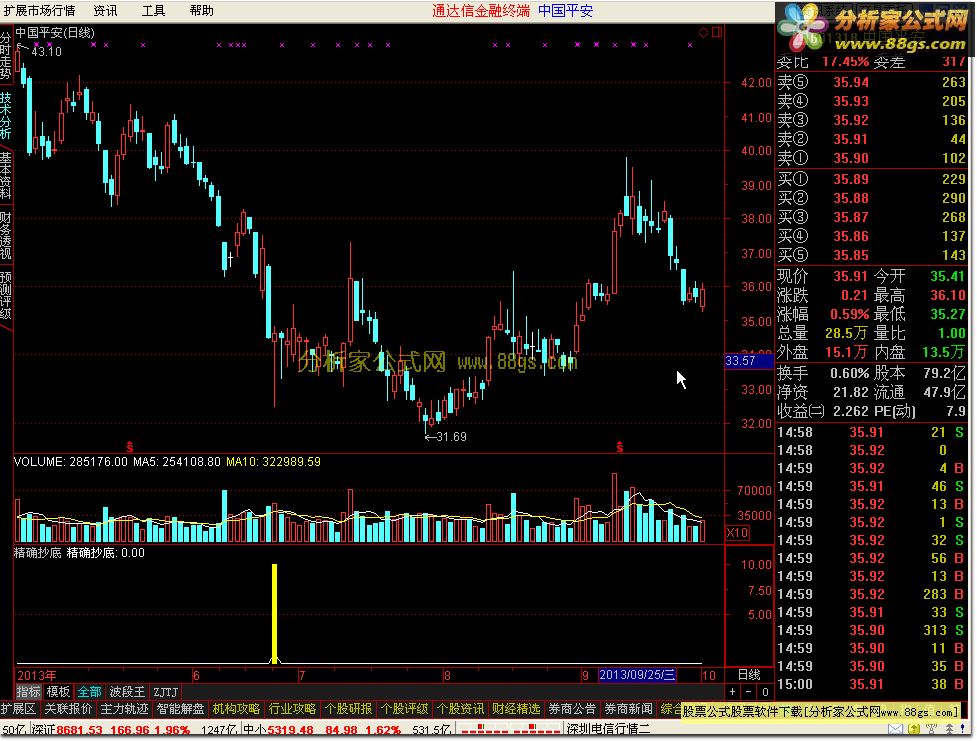Click the PE(动) 7.9 value
The width and height of the screenshot is (977, 741).
tap(956, 411)
